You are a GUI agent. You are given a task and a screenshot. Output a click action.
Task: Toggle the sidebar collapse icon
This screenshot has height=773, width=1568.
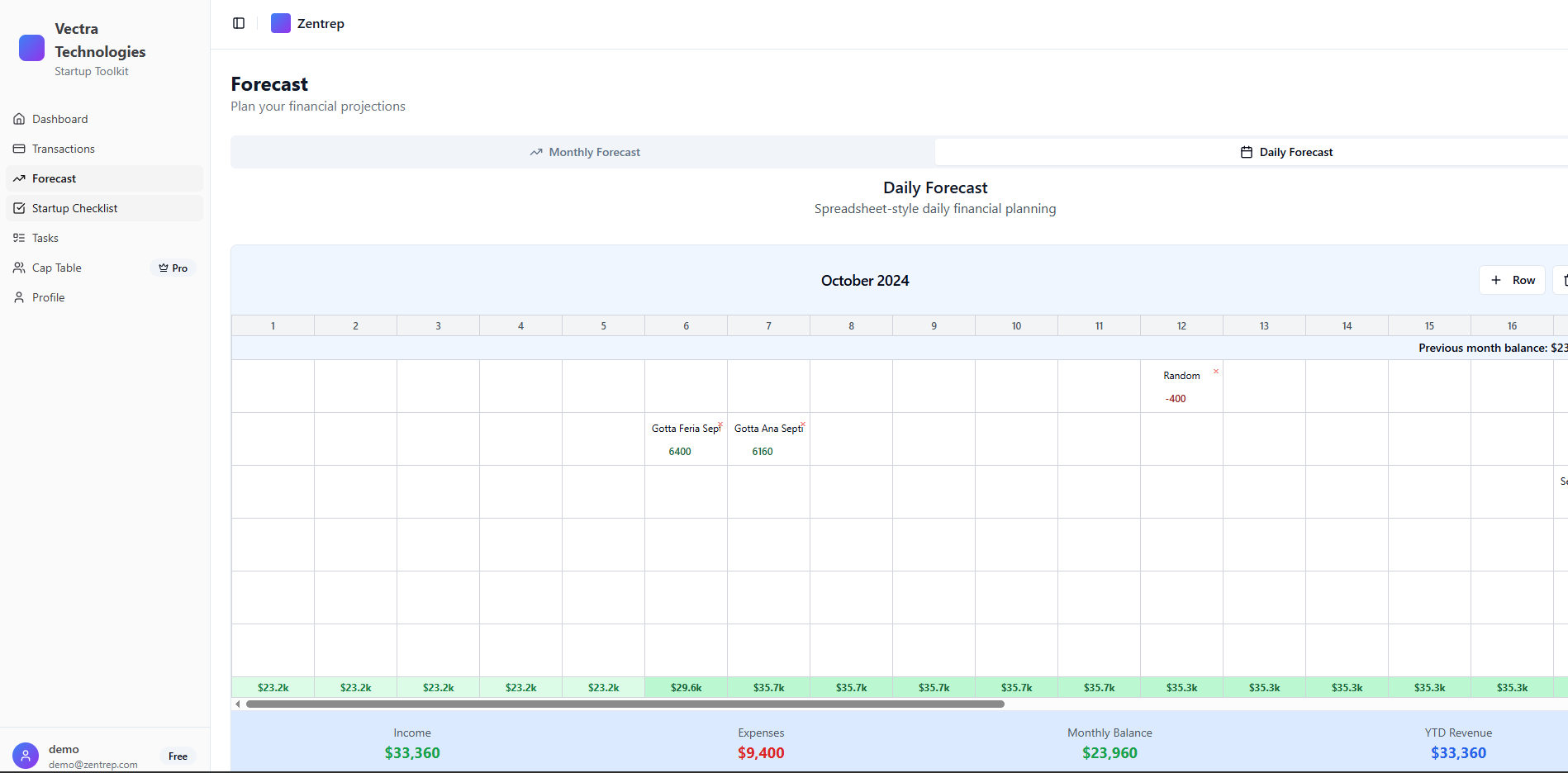(x=239, y=23)
